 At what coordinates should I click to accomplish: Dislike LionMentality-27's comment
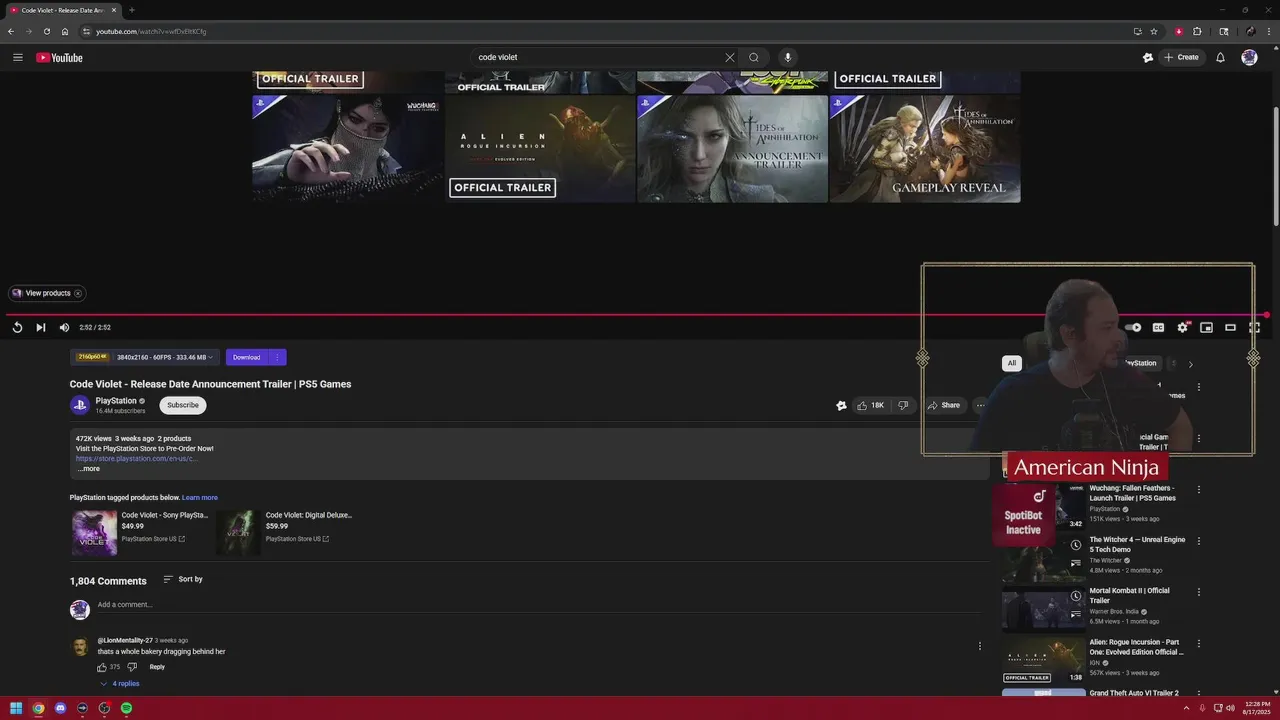132,667
